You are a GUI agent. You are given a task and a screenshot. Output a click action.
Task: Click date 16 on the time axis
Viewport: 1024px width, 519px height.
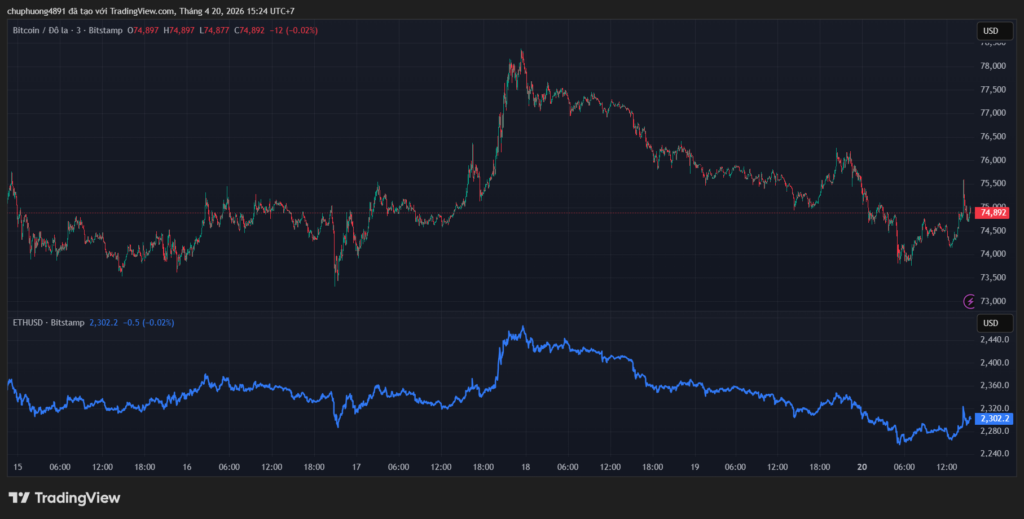pyautogui.click(x=187, y=467)
